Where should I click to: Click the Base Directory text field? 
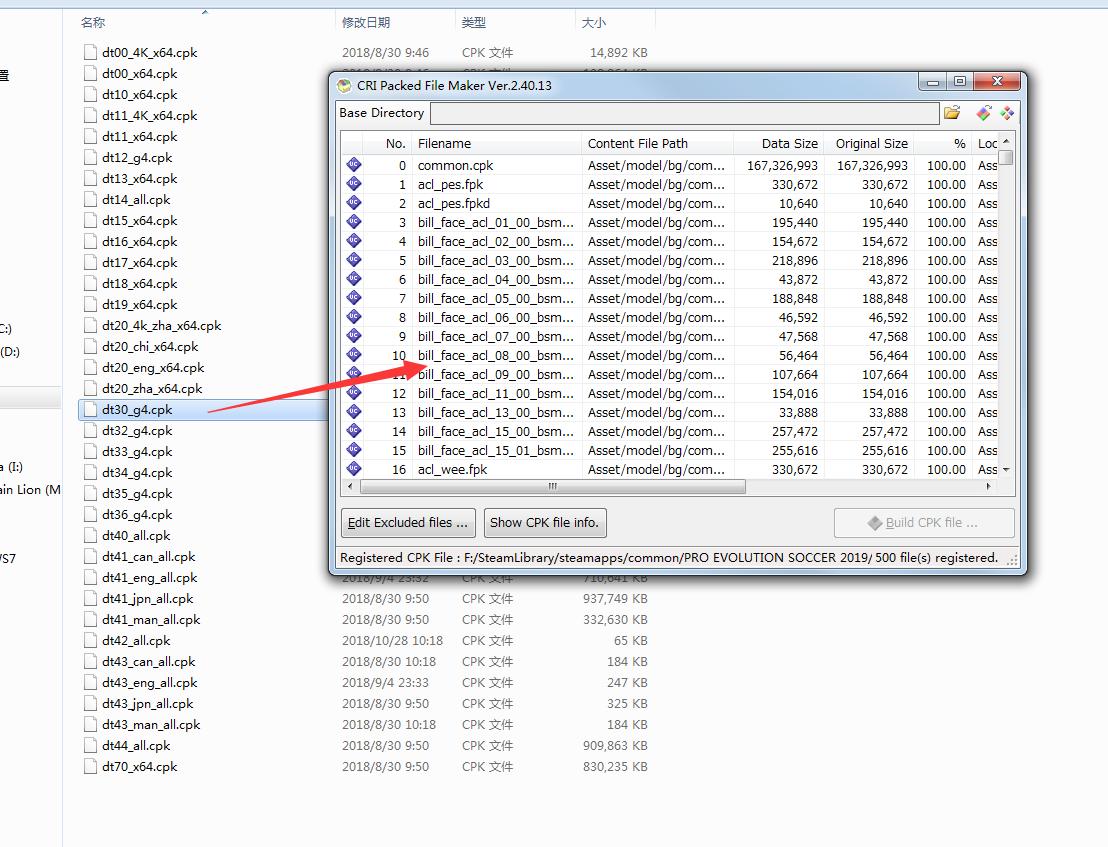[x=684, y=114]
